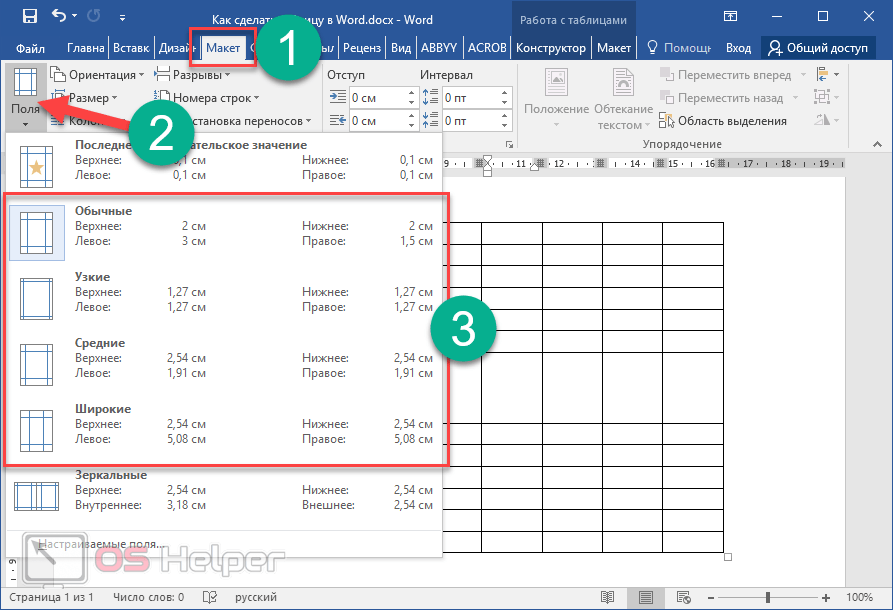893x610 pixels.
Task: Open the Файл menu tab
Action: click(x=30, y=48)
